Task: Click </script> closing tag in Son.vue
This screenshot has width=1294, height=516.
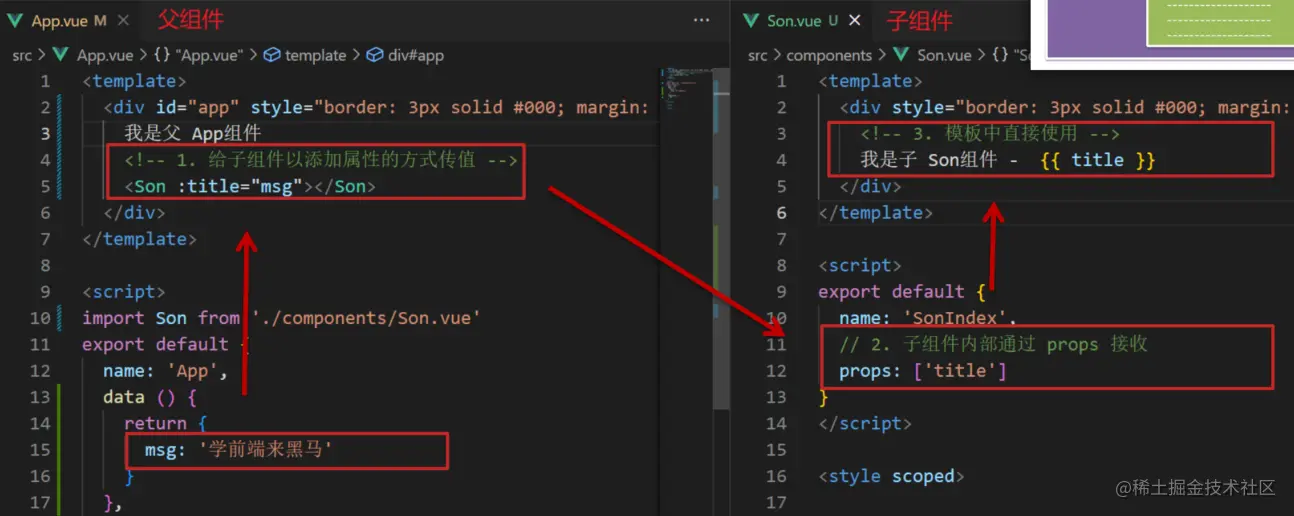Action: pyautogui.click(x=865, y=424)
